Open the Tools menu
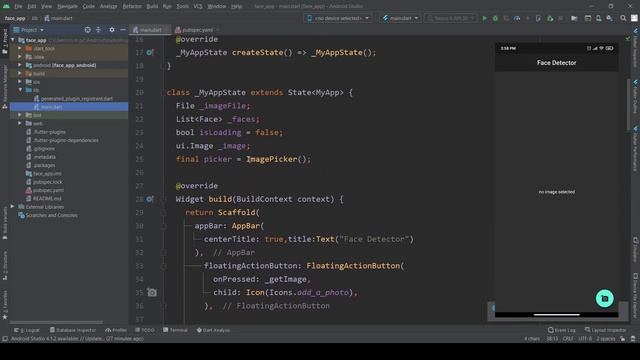 tap(182, 7)
